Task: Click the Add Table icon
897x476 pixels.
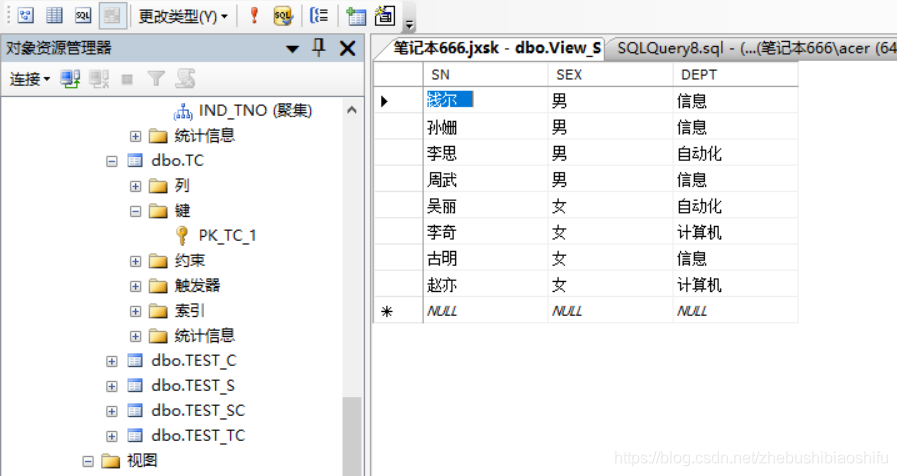Action: [356, 15]
